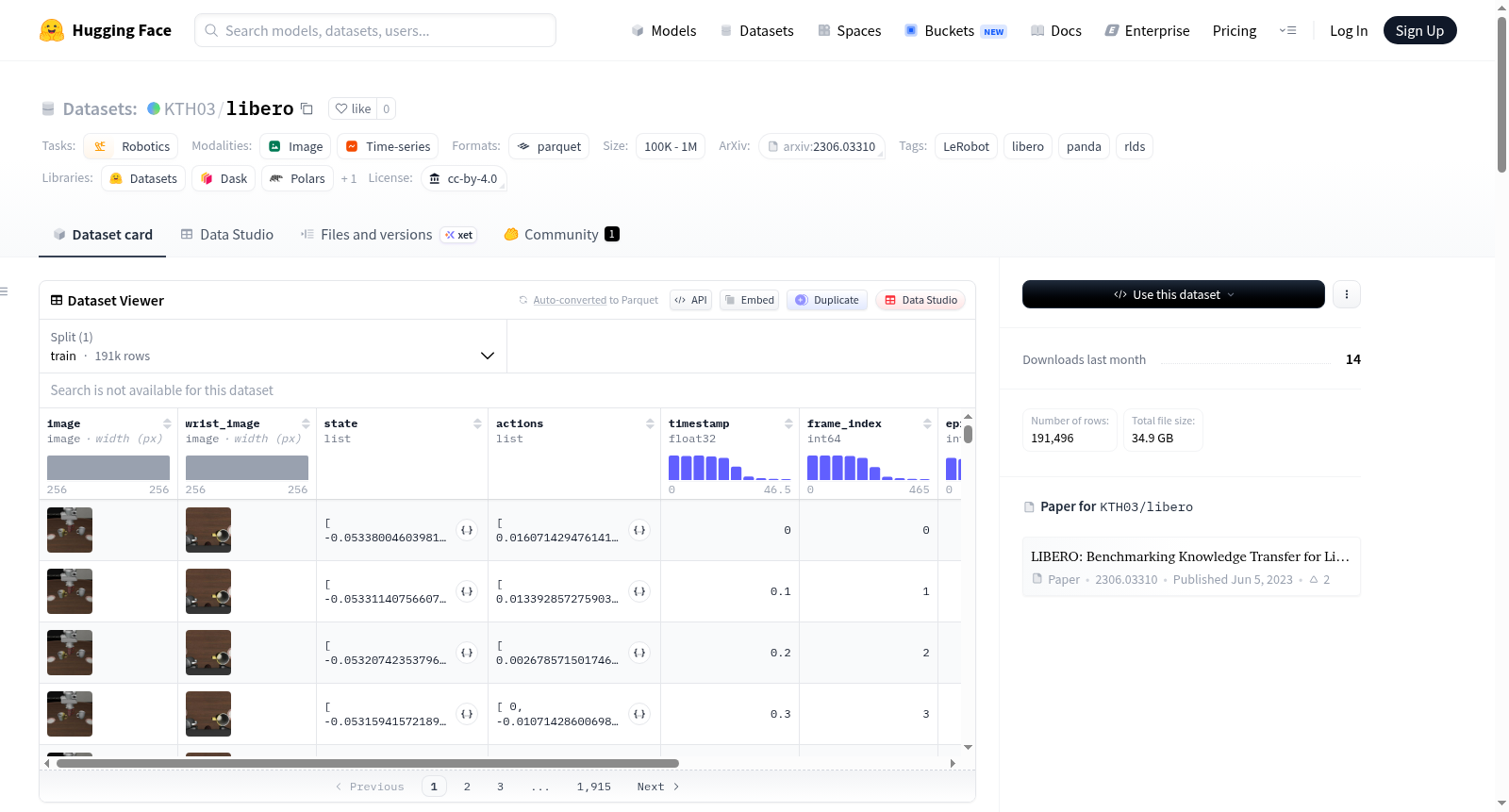Select the Robotics task tag
This screenshot has height=812, width=1509.
[x=131, y=146]
